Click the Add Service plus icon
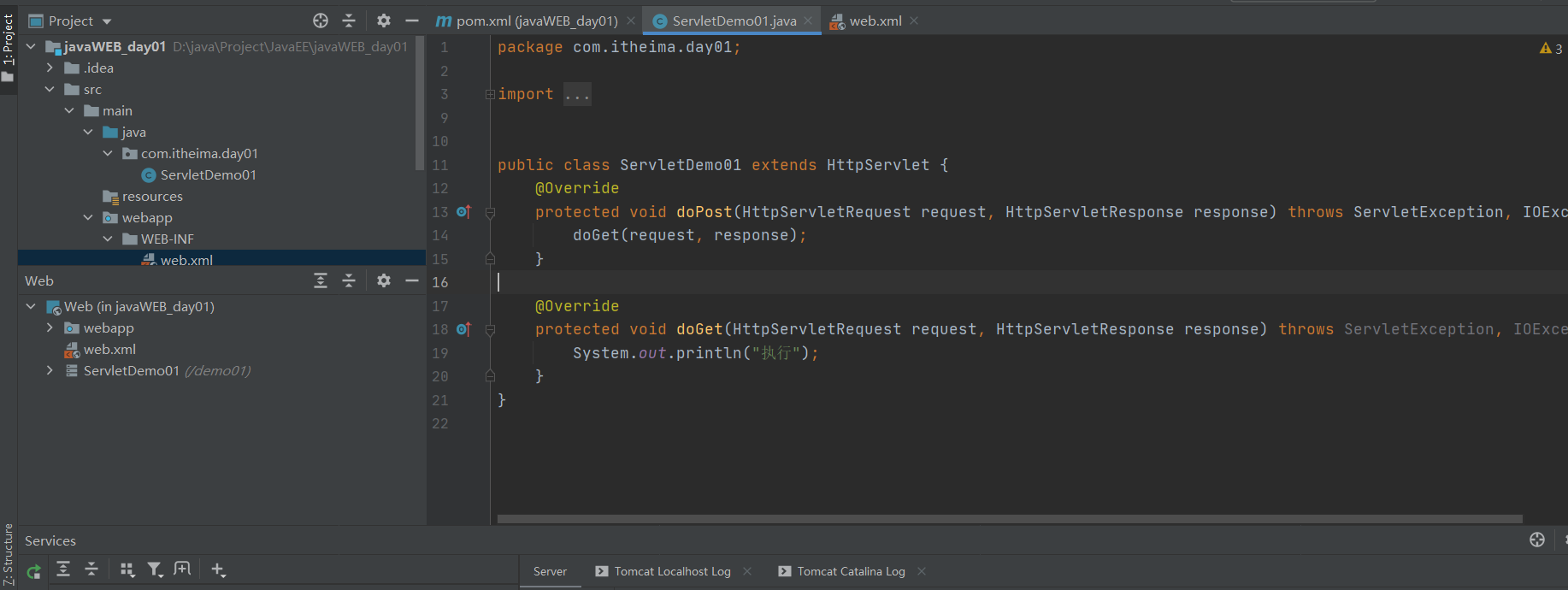This screenshot has width=1568, height=590. click(x=218, y=569)
